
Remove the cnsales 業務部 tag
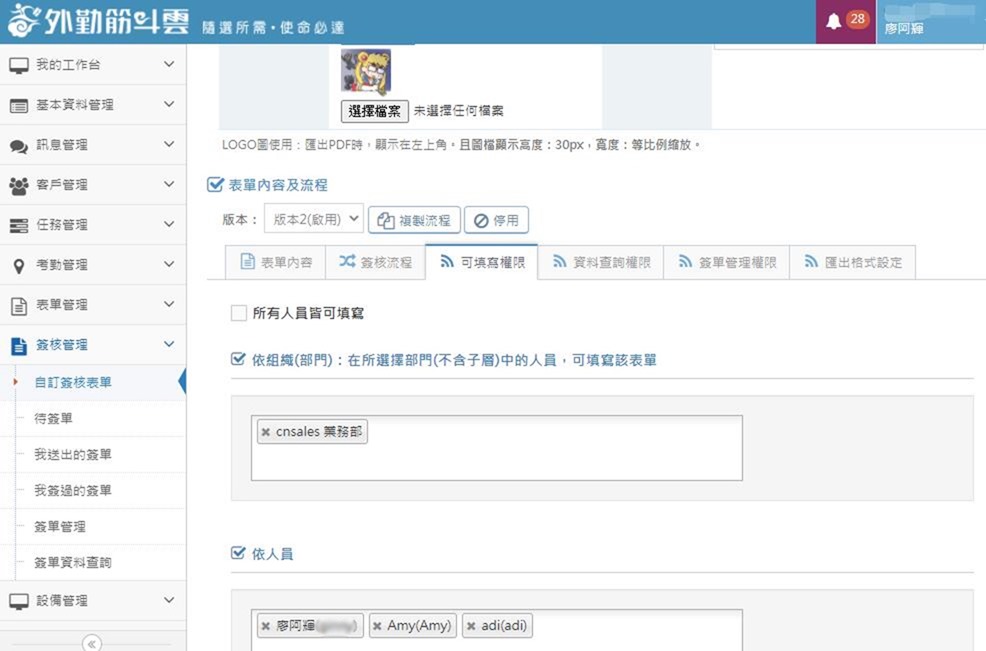265,432
